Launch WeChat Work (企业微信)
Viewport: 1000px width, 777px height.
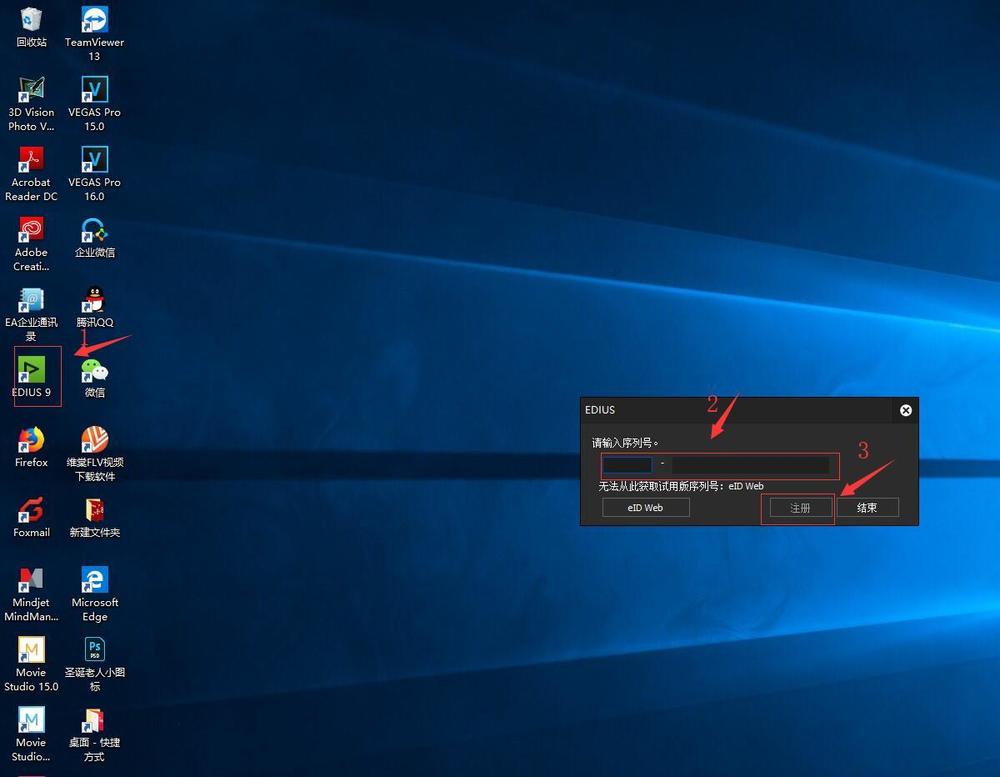coord(94,230)
